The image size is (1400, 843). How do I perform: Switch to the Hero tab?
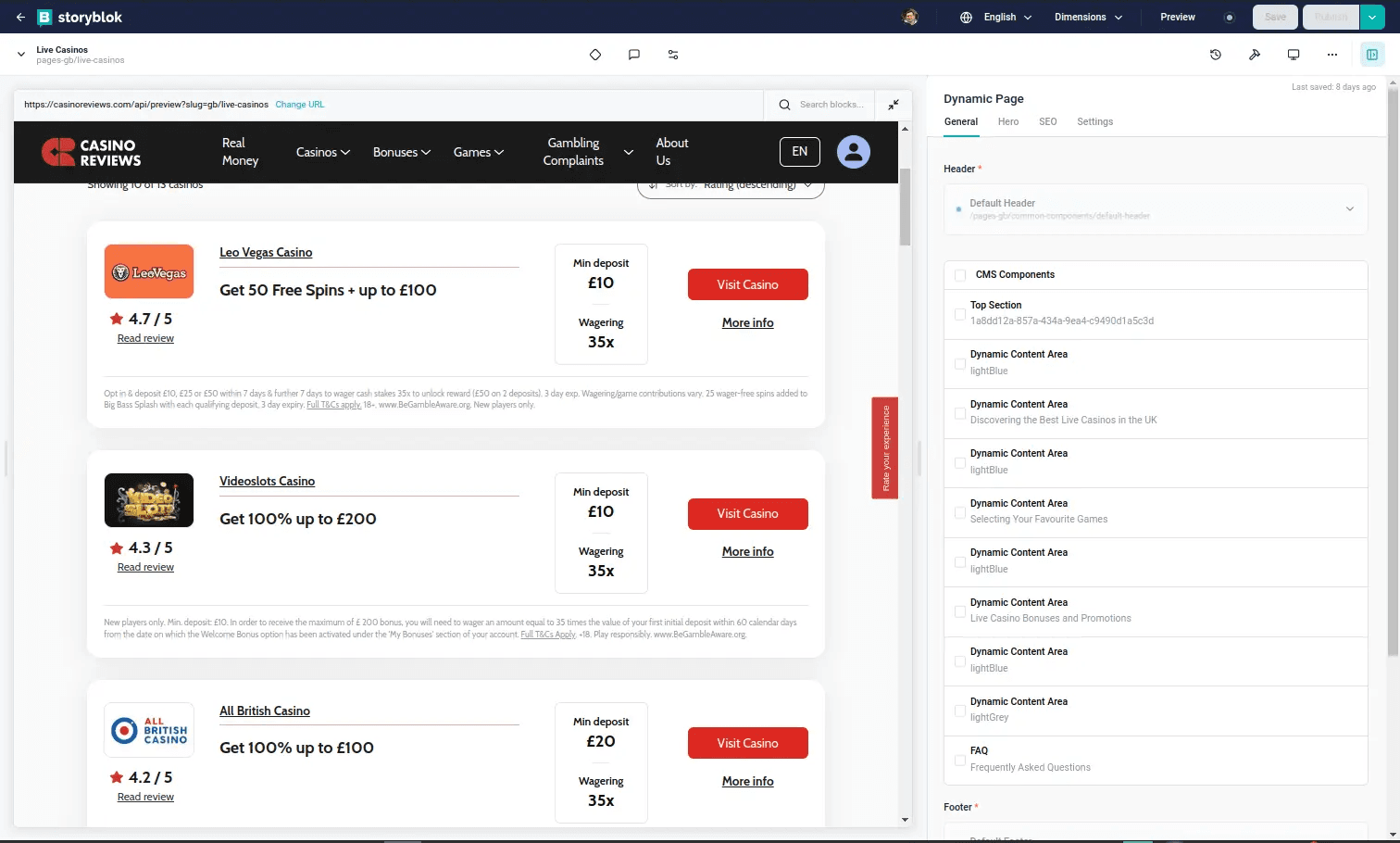1008,122
